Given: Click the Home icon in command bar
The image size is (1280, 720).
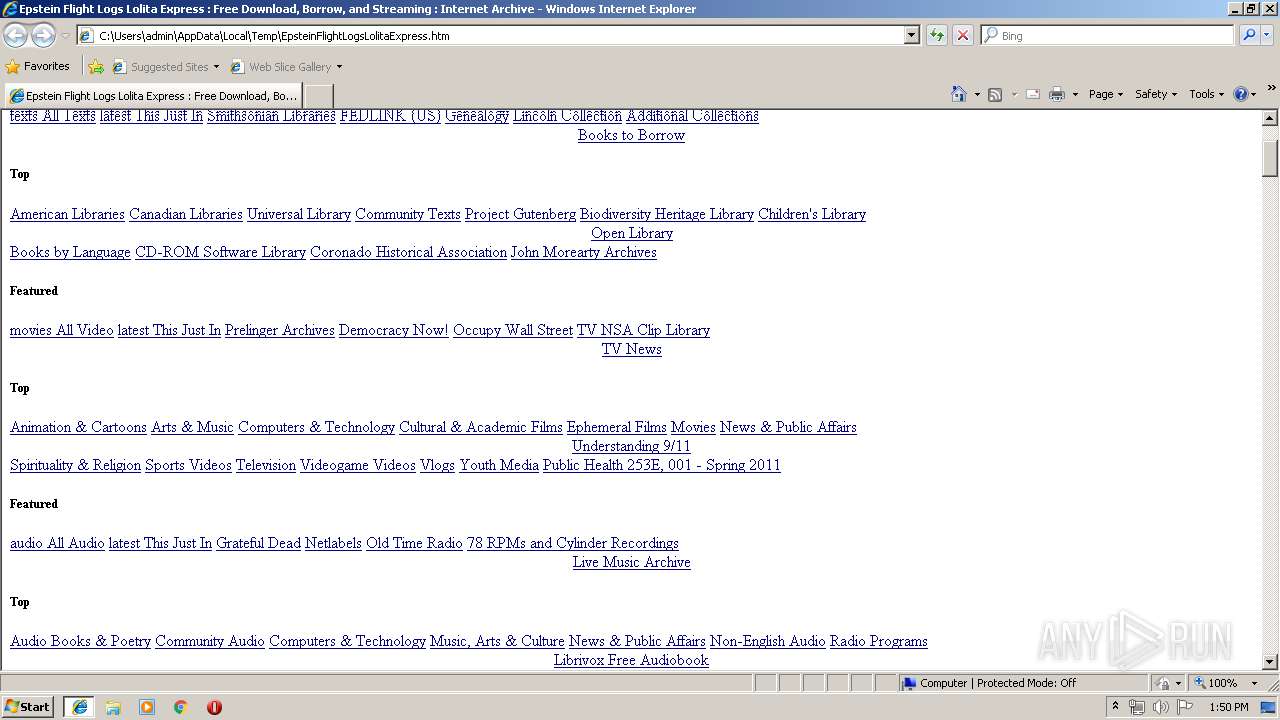Looking at the screenshot, I should point(958,94).
